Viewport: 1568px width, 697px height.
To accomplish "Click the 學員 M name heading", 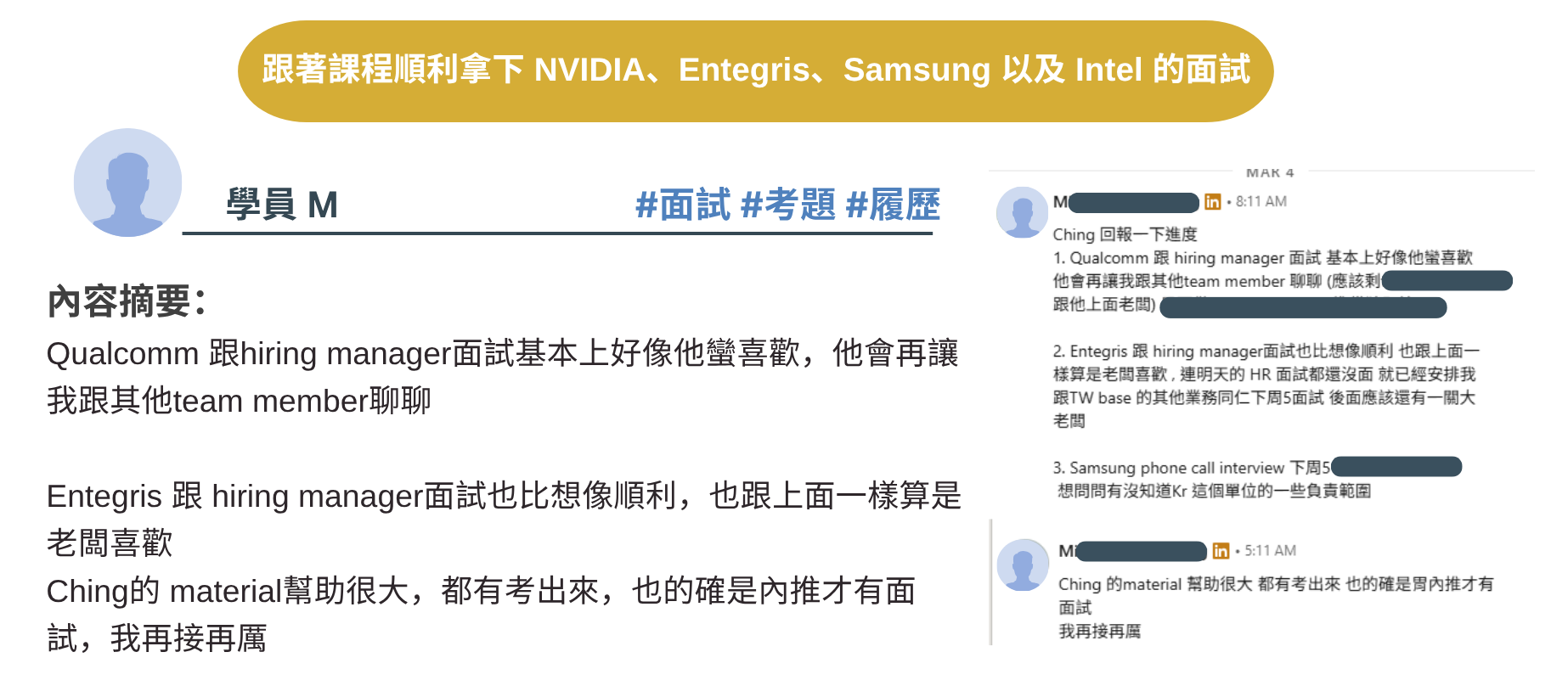I will 282,205.
